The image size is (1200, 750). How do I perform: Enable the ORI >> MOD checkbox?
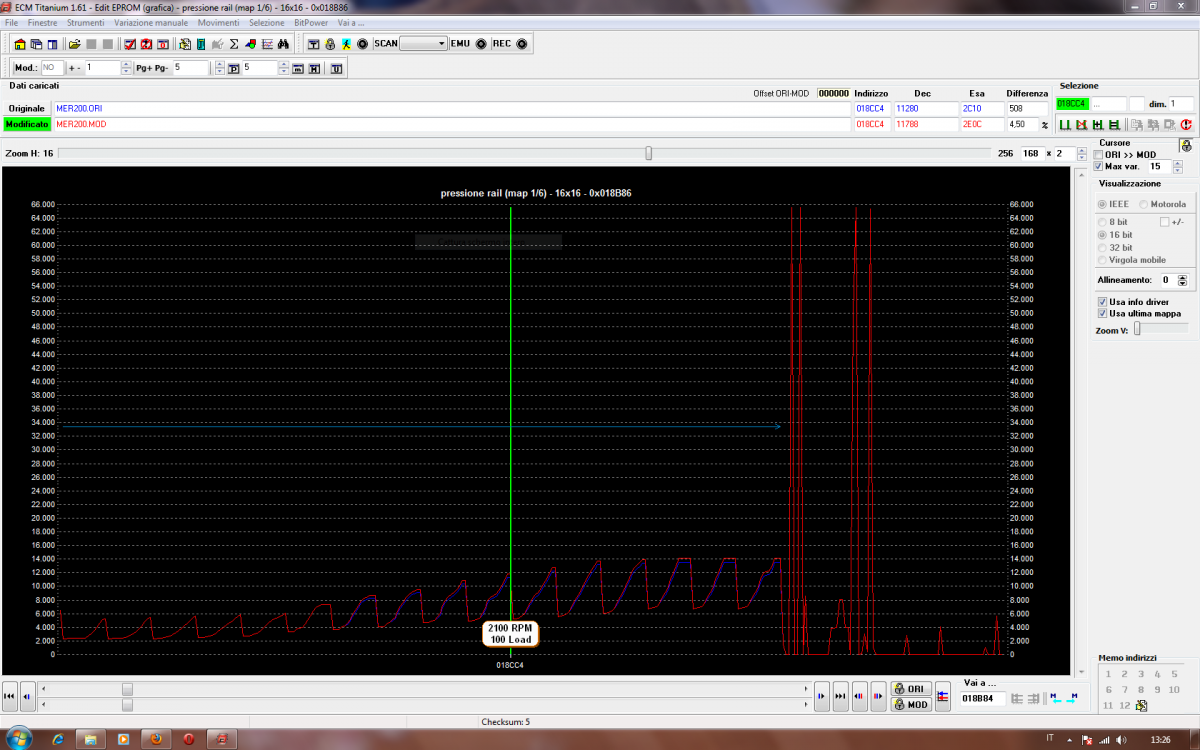pos(1099,155)
